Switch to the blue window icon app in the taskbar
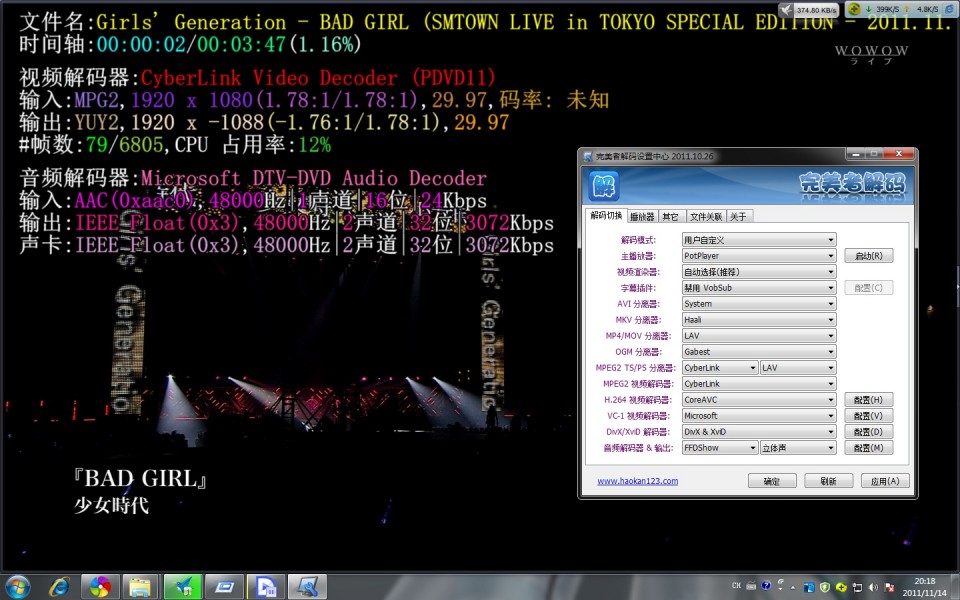 (x=224, y=587)
